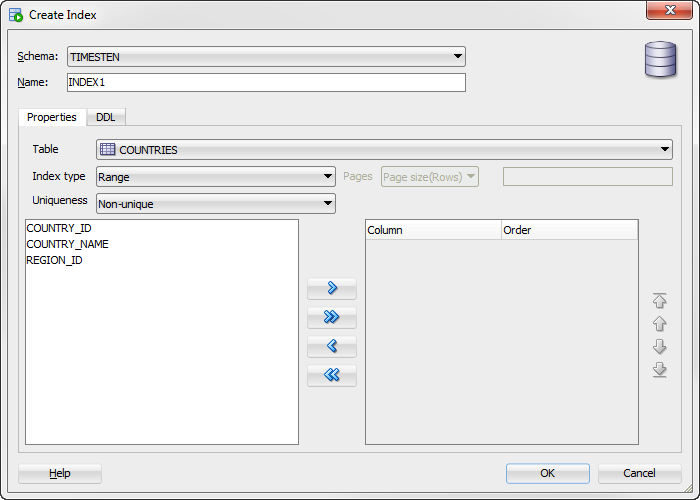
Task: Click the OK button
Action: click(548, 473)
